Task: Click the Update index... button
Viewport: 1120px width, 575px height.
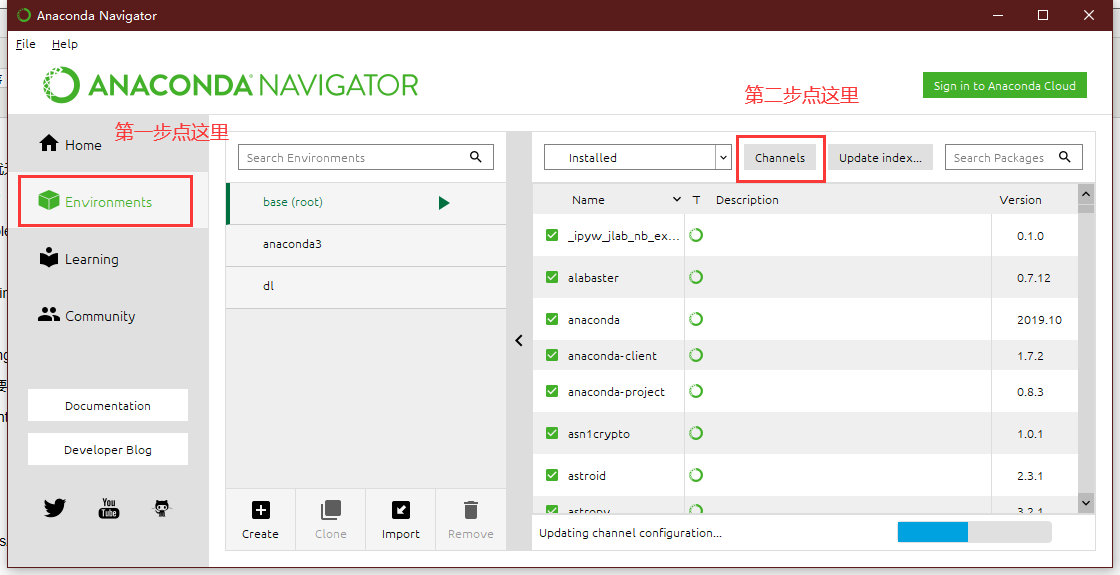Action: point(880,157)
